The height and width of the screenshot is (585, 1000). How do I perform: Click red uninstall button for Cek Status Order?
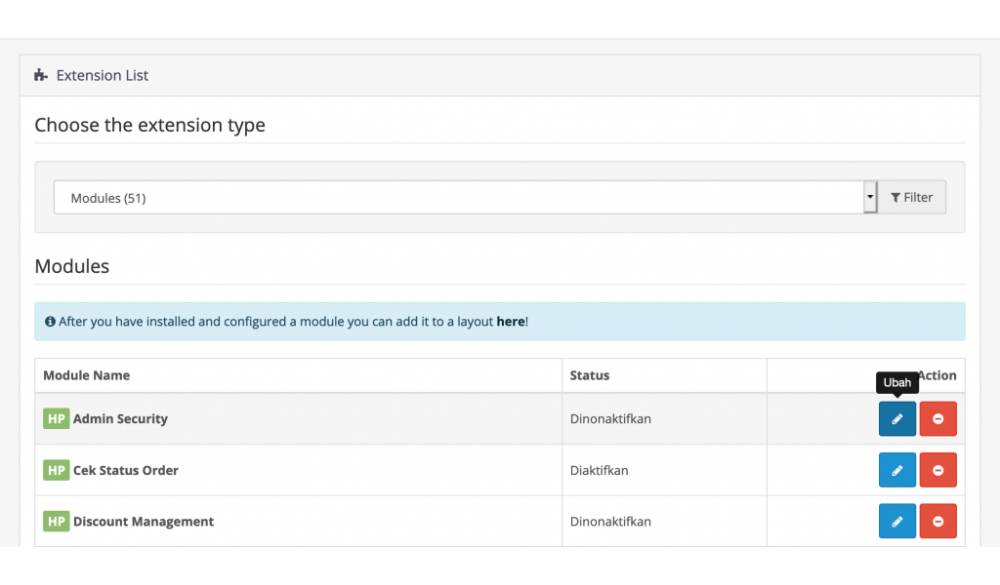click(x=938, y=470)
